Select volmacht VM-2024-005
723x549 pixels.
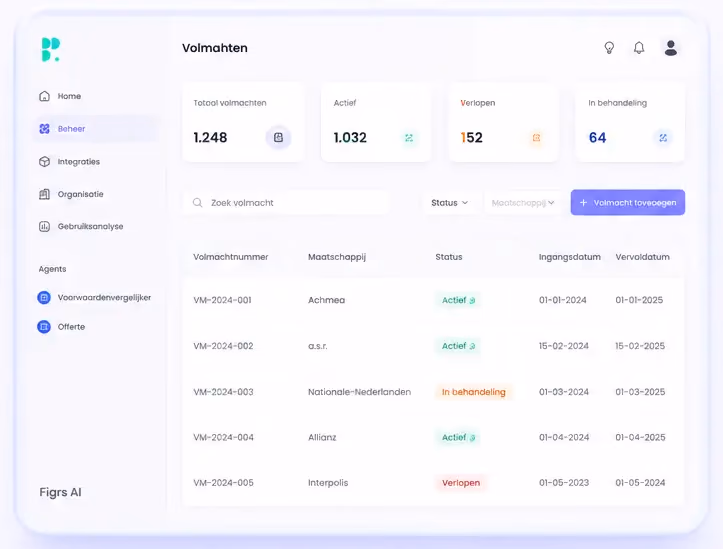click(x=223, y=483)
